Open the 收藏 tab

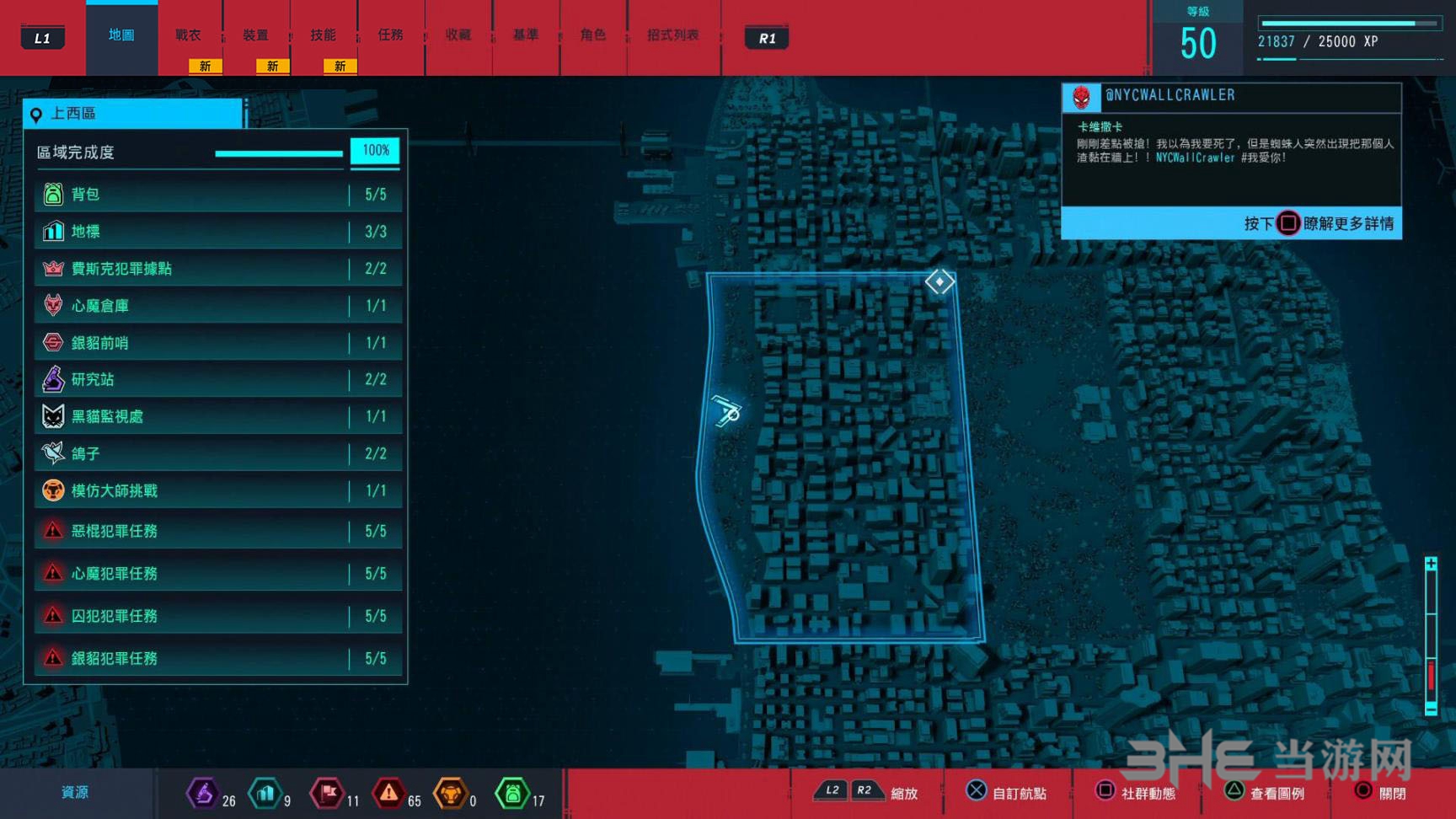point(458,35)
